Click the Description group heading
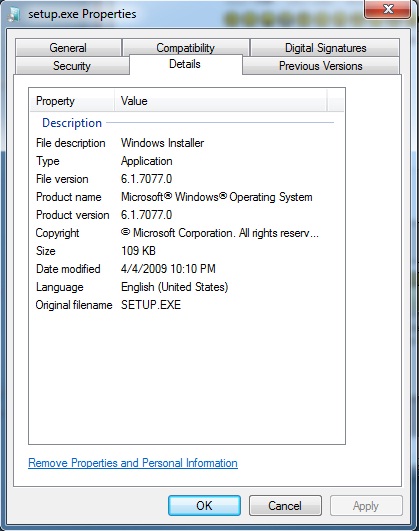Screen dimensions: 419x531 click(72, 123)
